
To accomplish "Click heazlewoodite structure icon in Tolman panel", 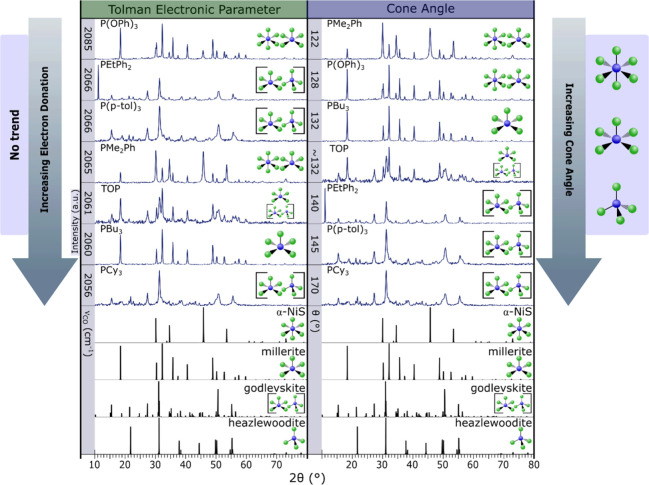I will (294, 439).
